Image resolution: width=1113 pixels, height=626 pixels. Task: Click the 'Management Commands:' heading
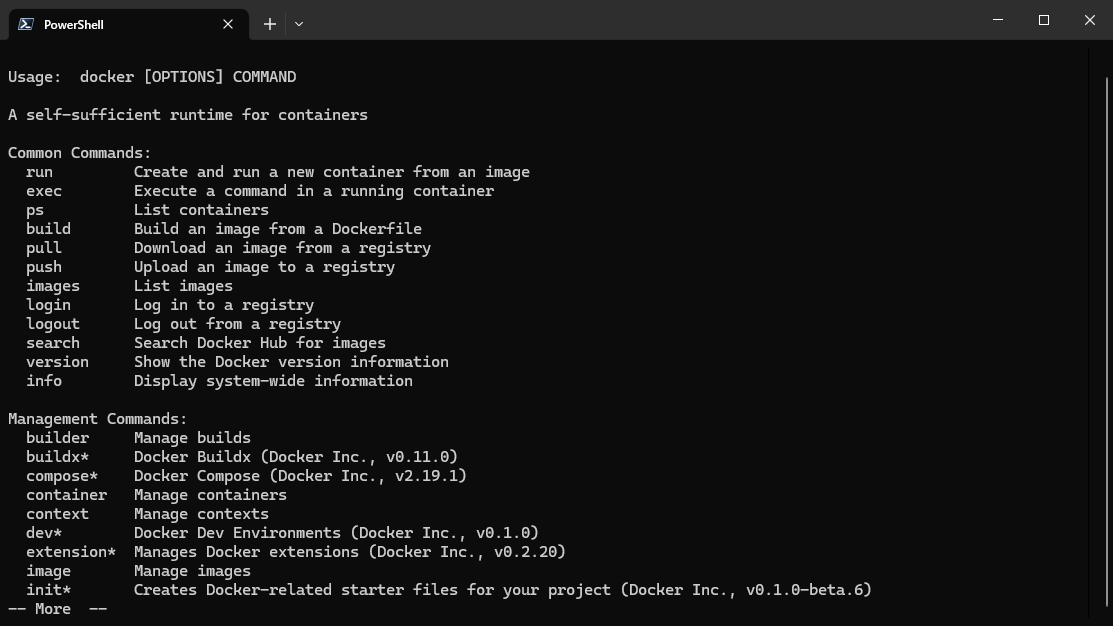coord(98,419)
